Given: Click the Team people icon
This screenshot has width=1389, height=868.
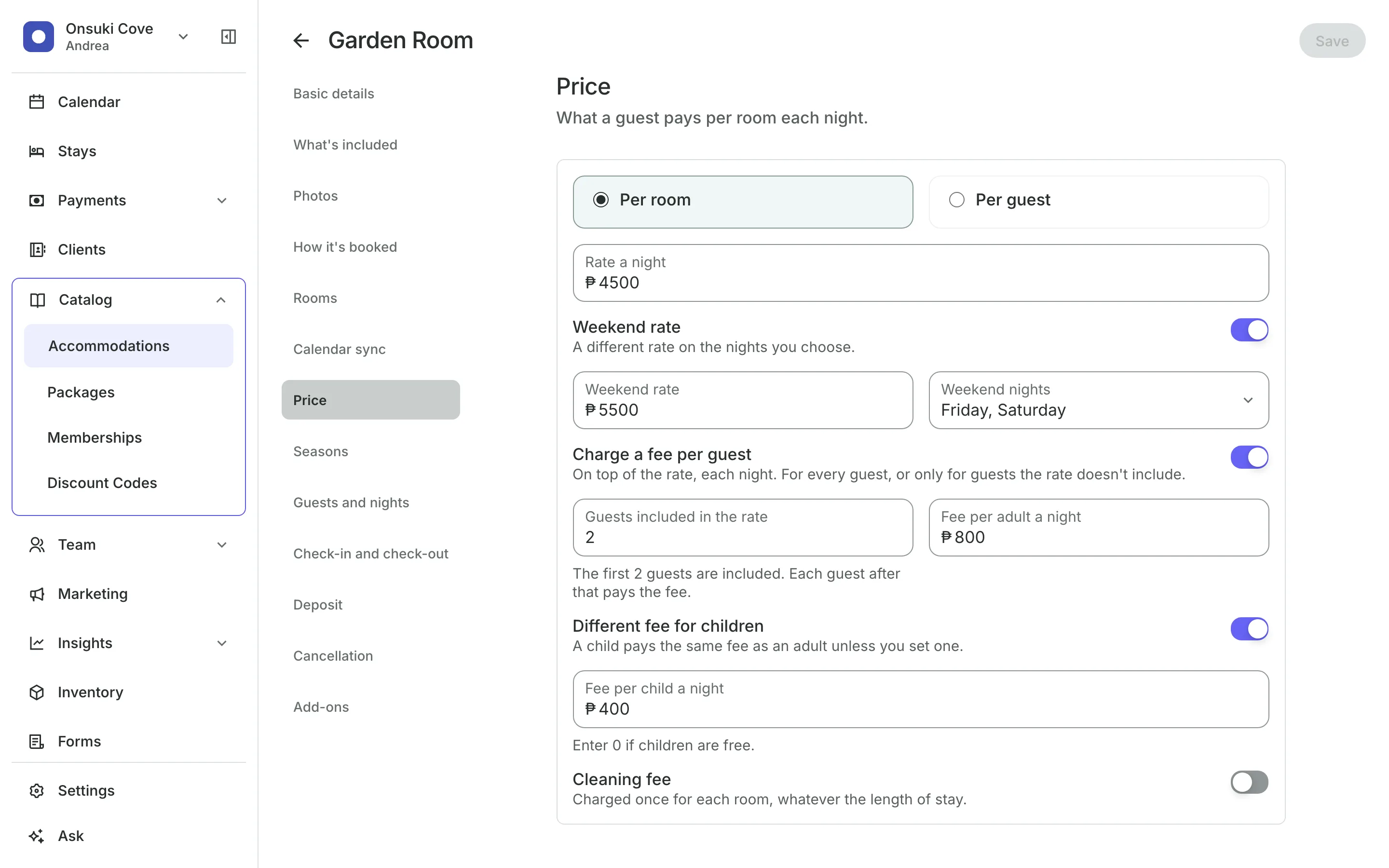Looking at the screenshot, I should (x=37, y=545).
